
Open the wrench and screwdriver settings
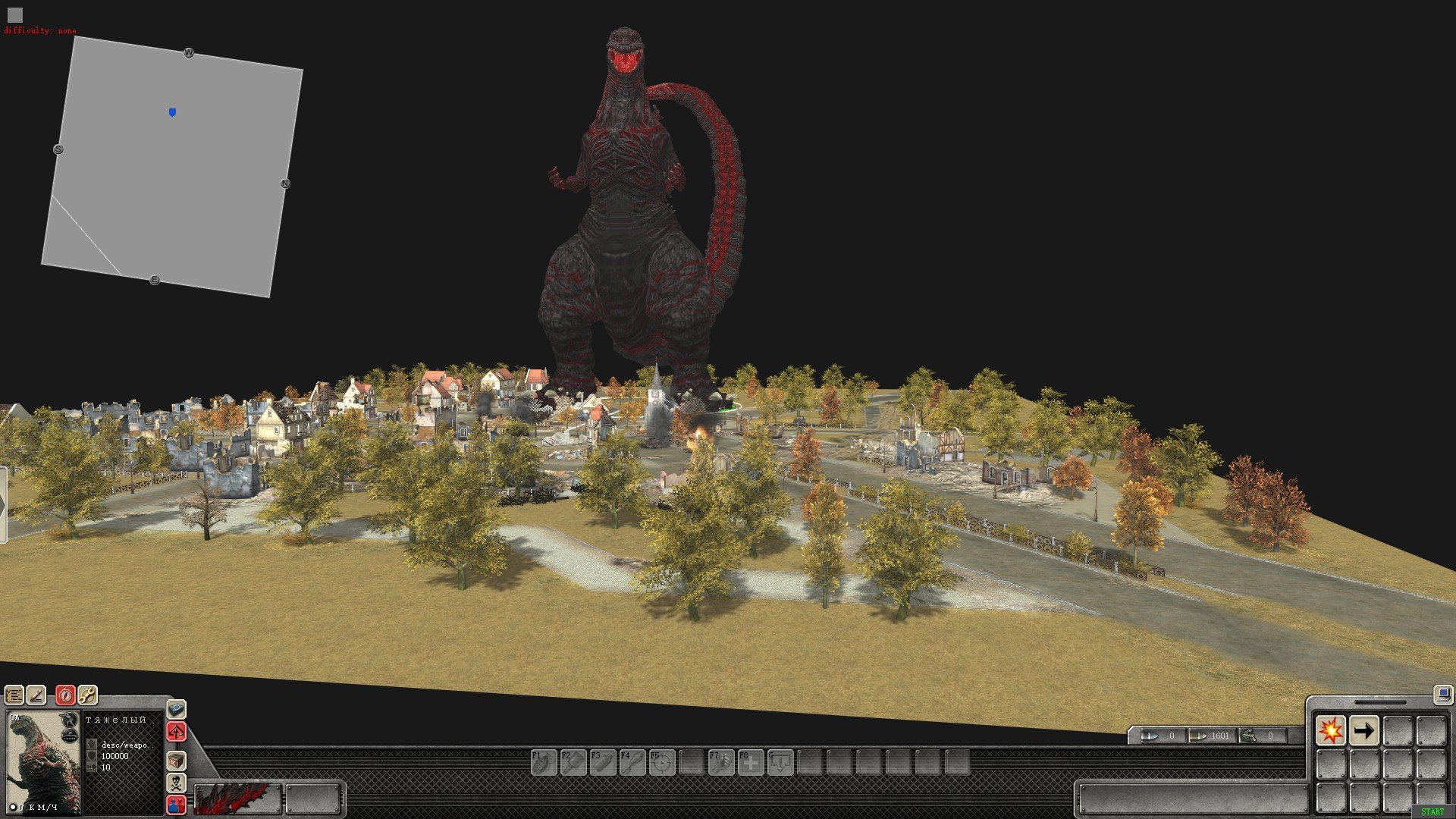point(87,695)
